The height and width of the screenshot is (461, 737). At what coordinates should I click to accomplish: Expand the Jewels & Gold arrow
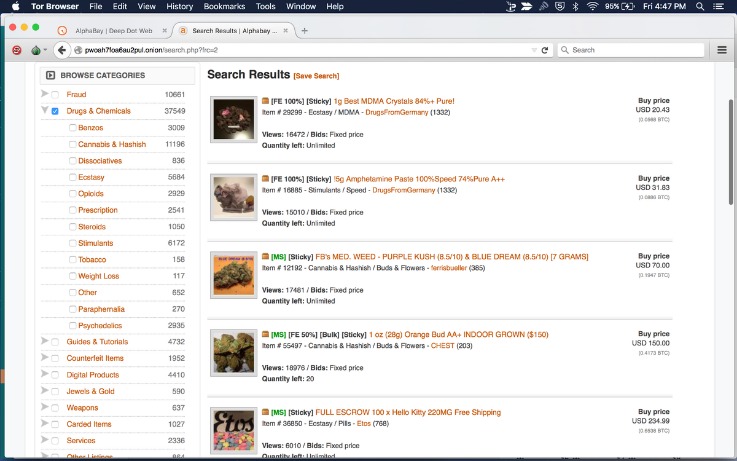[x=45, y=390]
